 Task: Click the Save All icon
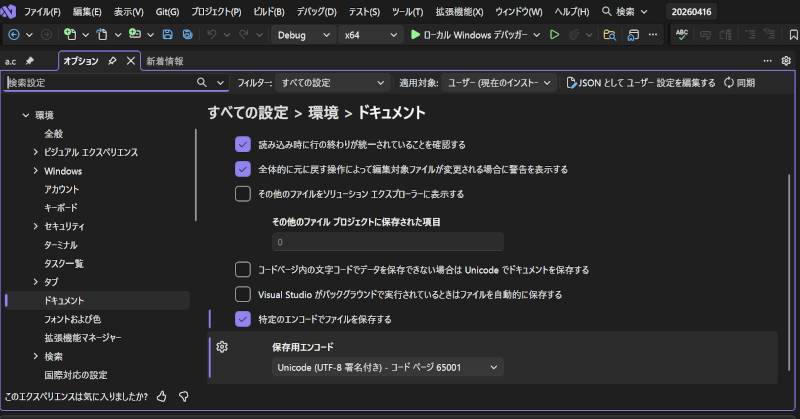click(x=188, y=35)
